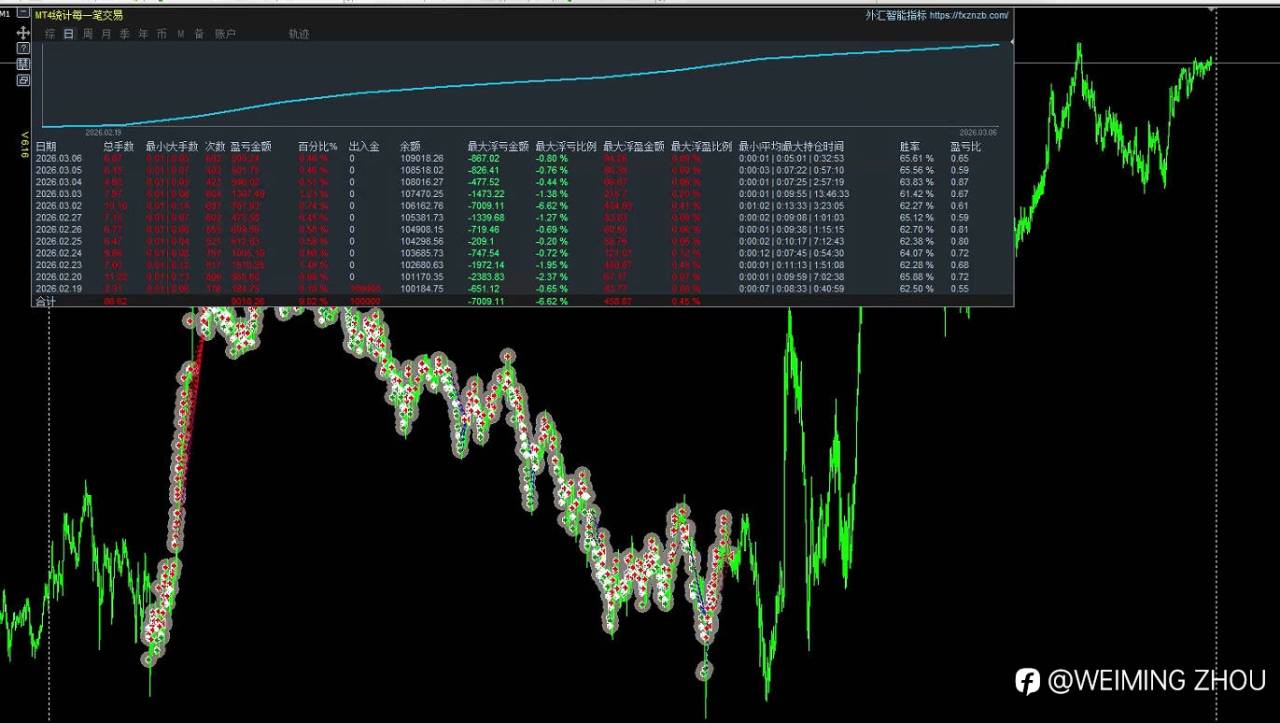
Task: Click the 总手数 column header
Action: [119, 147]
